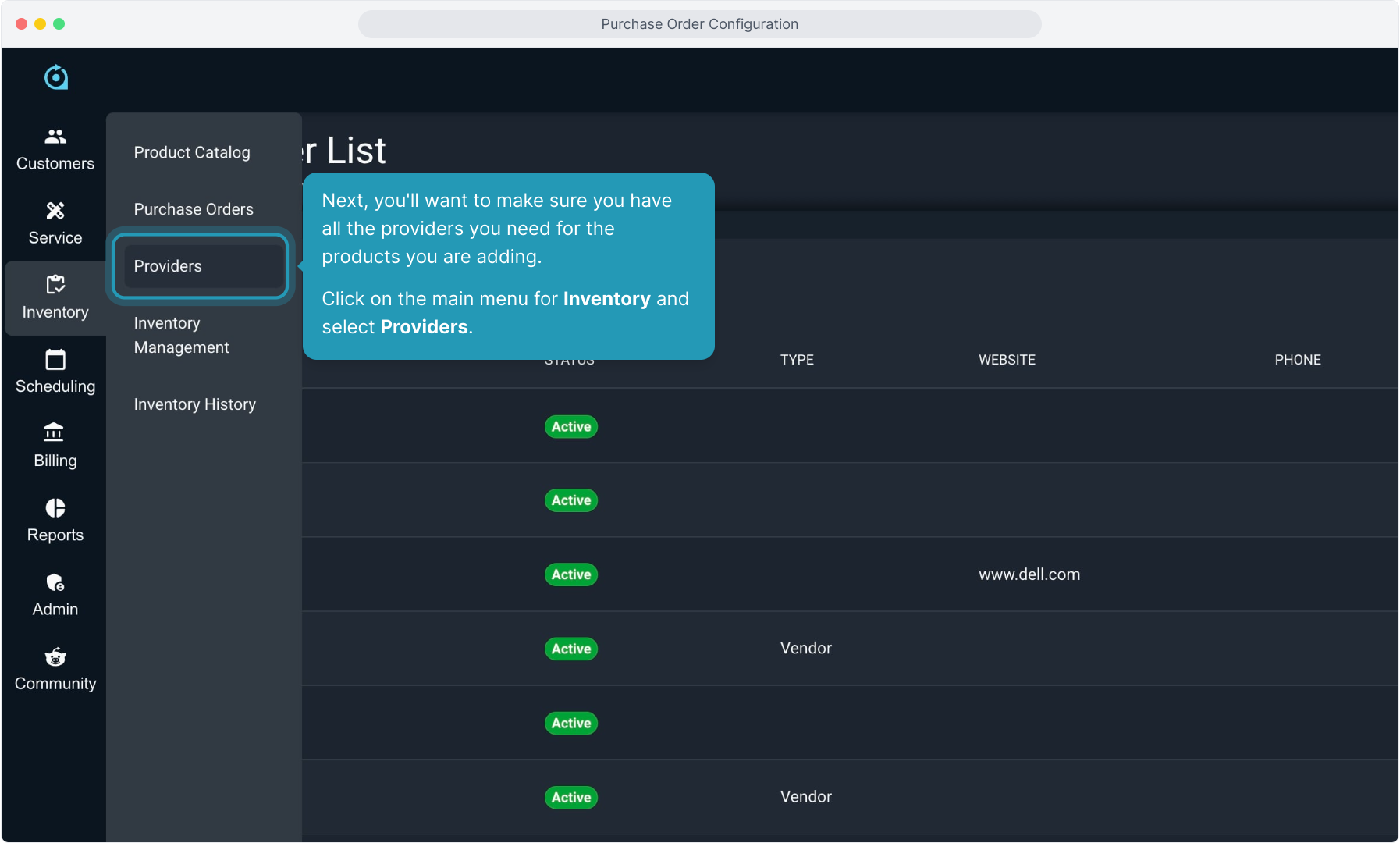Open the Community icon in the sidebar
Viewport: 1400px width, 843px height.
click(55, 657)
